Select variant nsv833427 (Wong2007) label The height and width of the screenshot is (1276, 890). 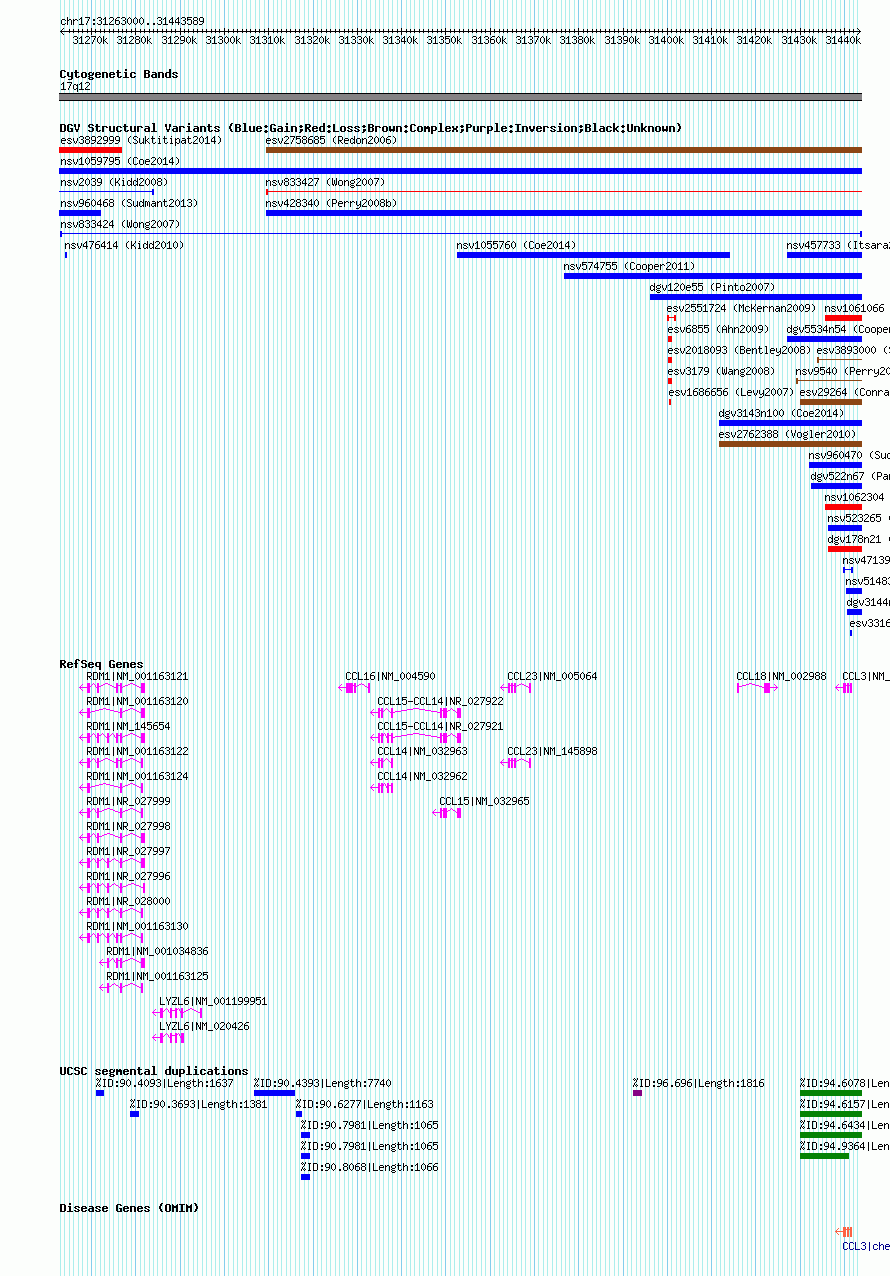(x=325, y=182)
